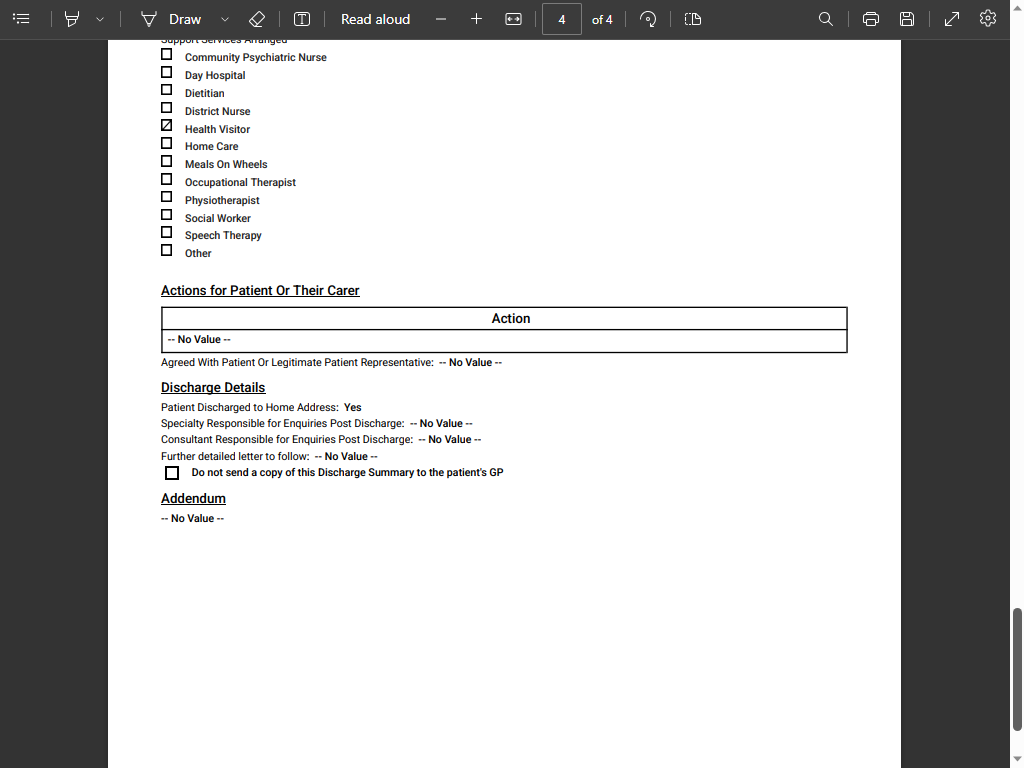Tick the Home Care checkbox
Viewport: 1024px width, 768px height.
coord(167,143)
